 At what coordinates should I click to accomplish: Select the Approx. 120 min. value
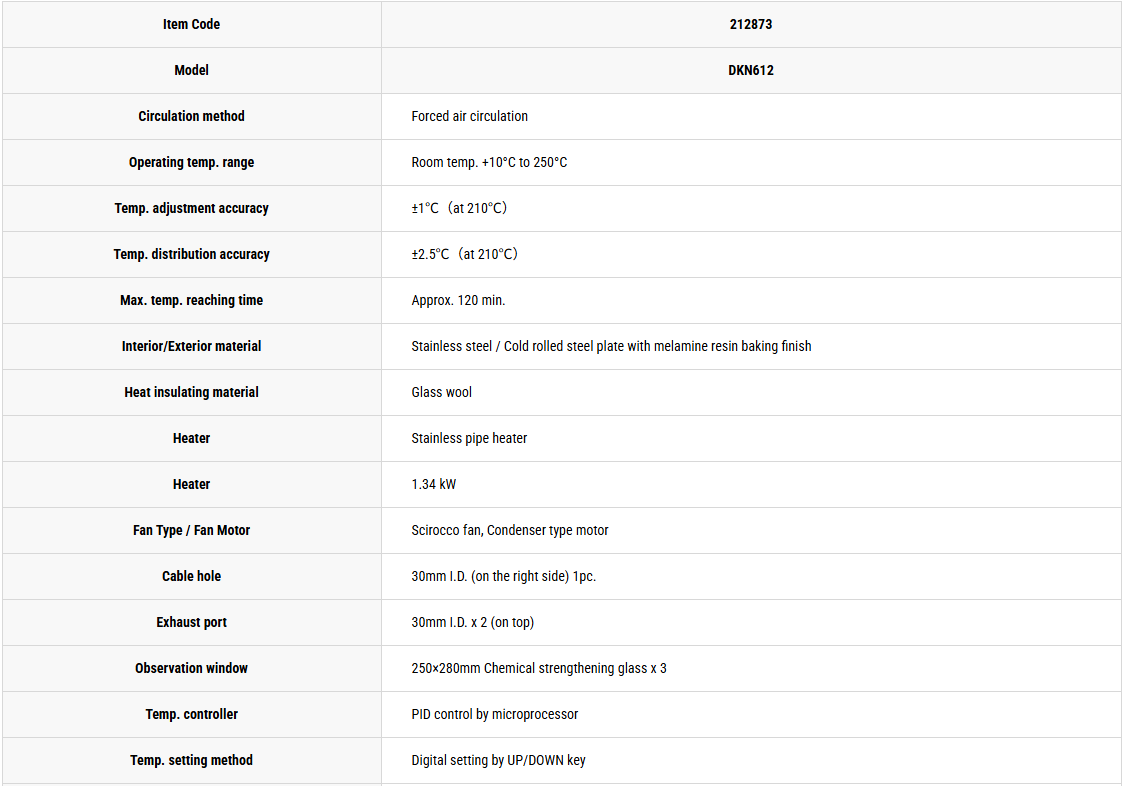click(x=458, y=300)
